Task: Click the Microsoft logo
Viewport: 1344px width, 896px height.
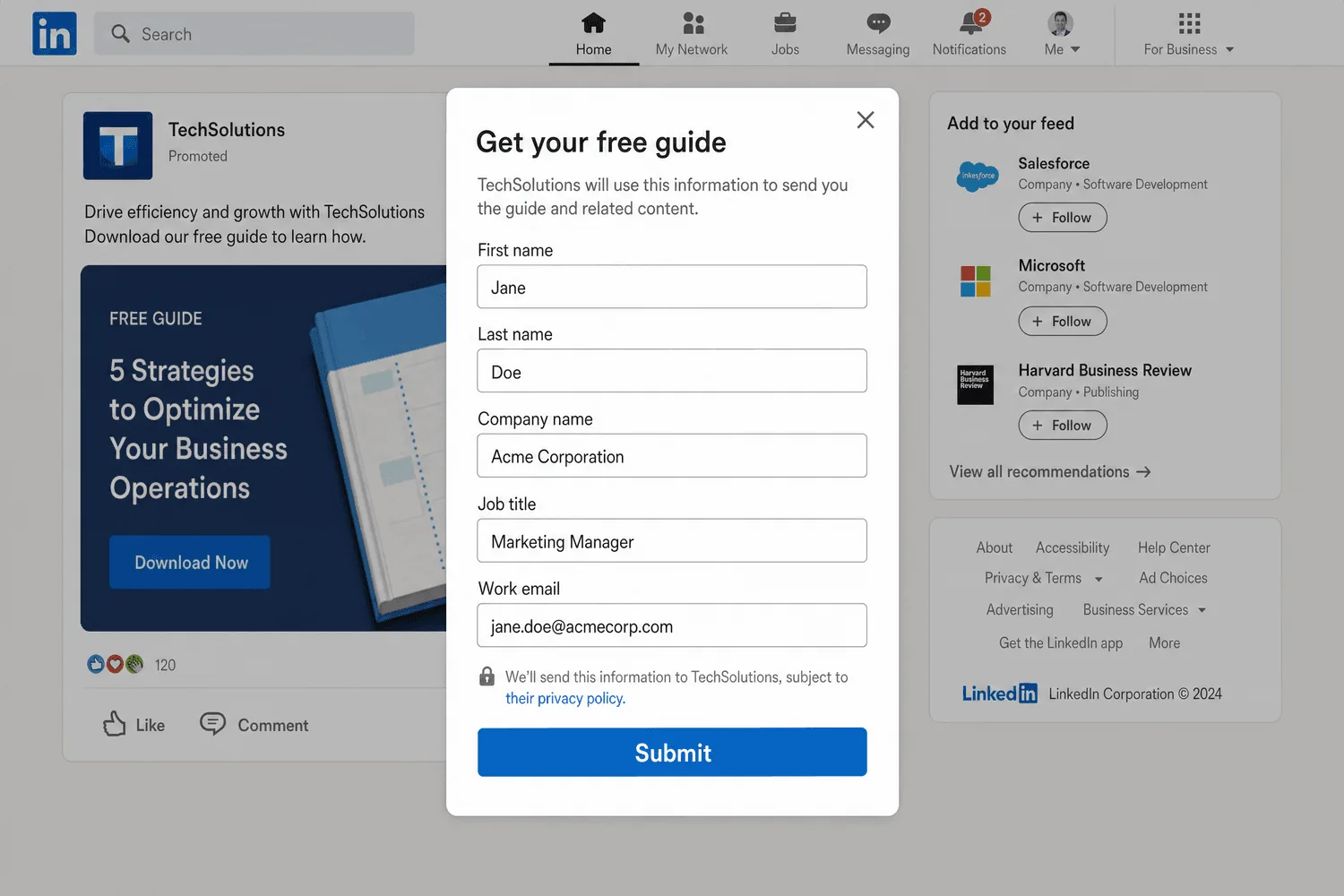Action: [x=976, y=281]
